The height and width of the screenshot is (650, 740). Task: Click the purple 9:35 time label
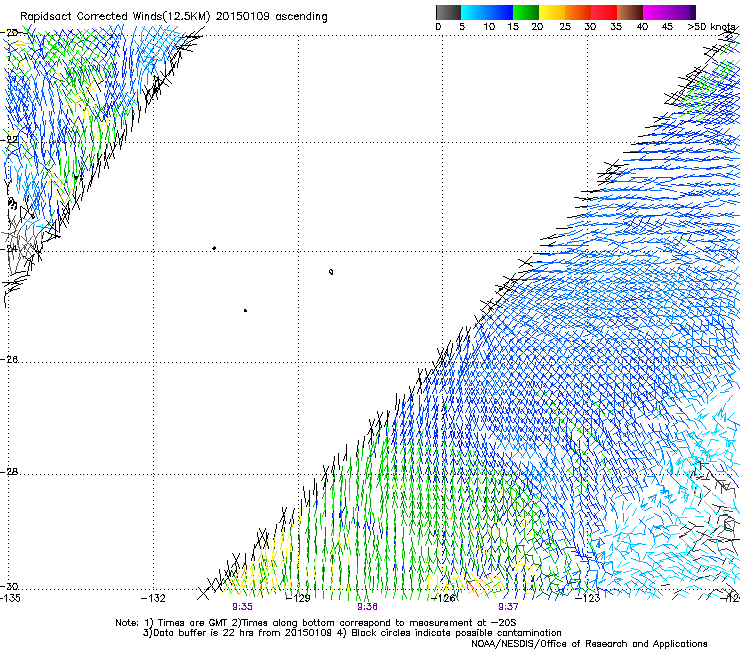tap(242, 607)
